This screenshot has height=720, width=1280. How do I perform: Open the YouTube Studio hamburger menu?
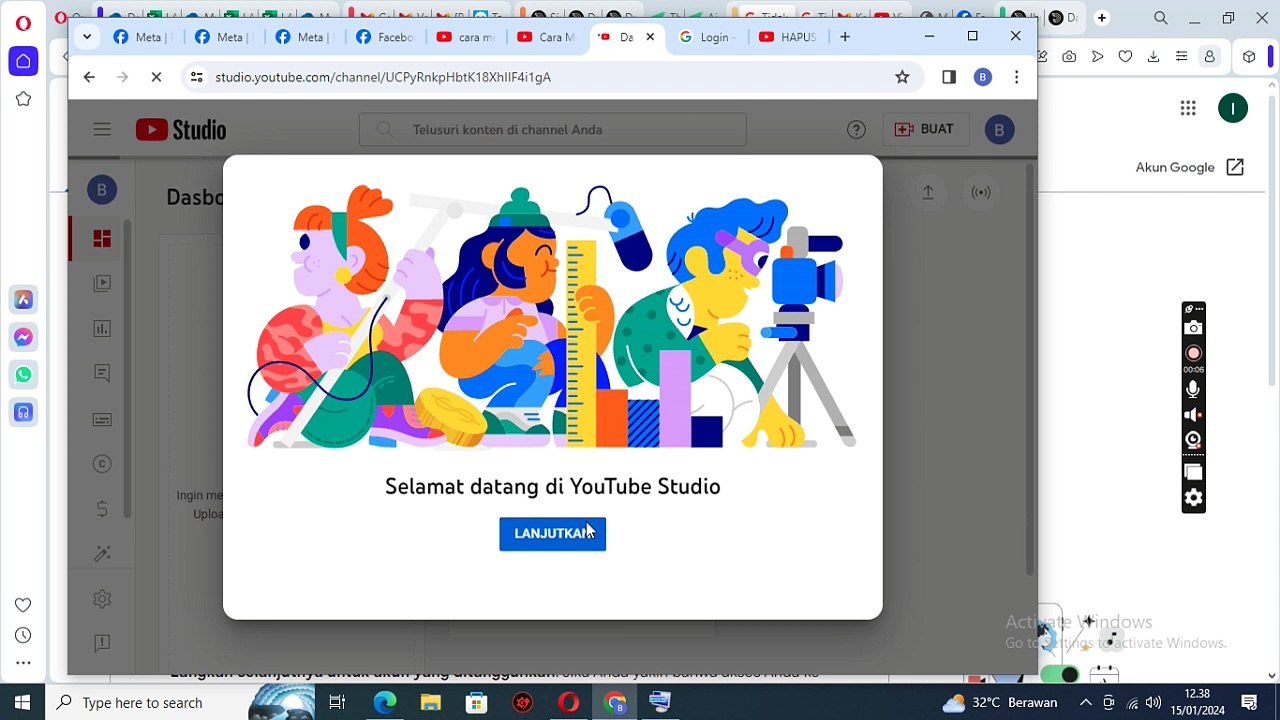(x=102, y=129)
